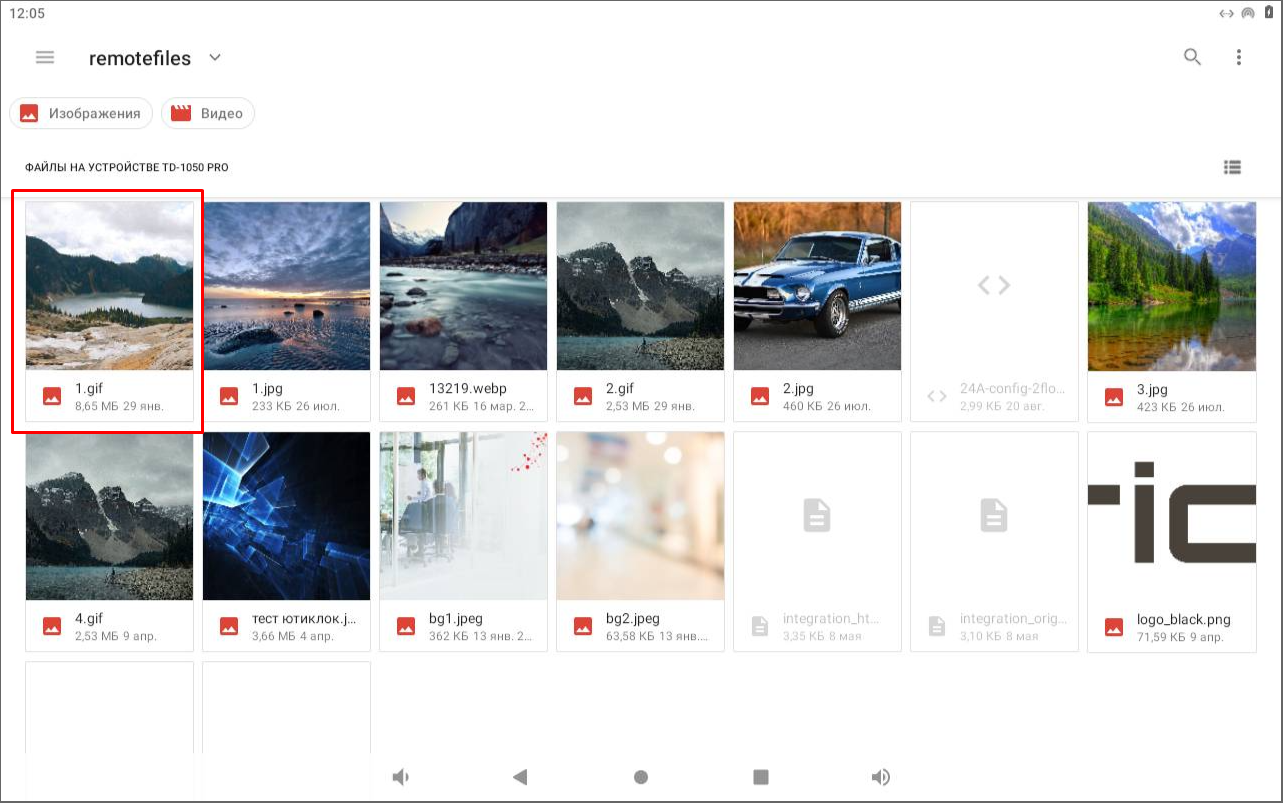Open the hamburger navigation menu
This screenshot has width=1283, height=803.
[45, 57]
